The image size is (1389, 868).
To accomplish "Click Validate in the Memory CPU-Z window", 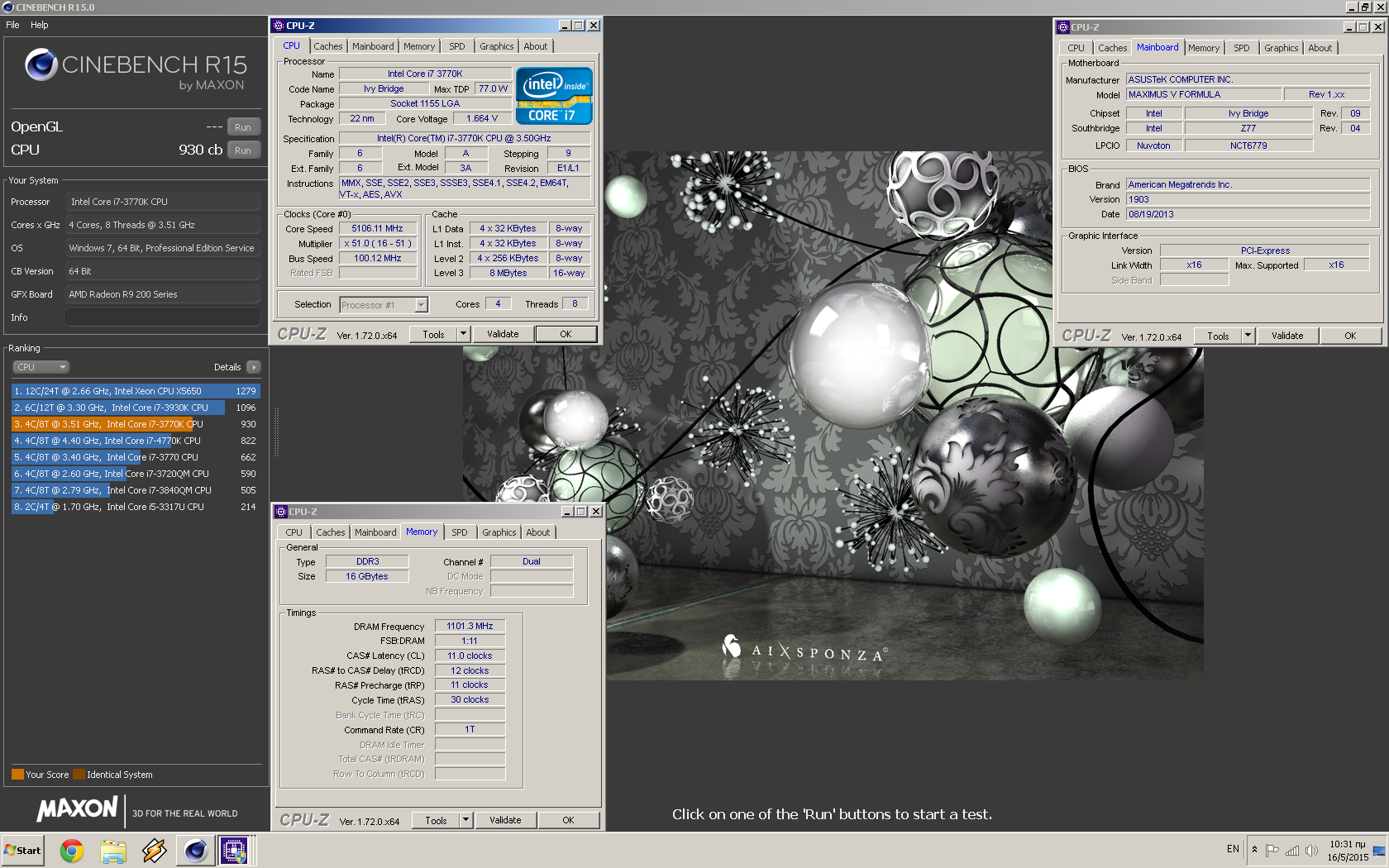I will tap(505, 820).
